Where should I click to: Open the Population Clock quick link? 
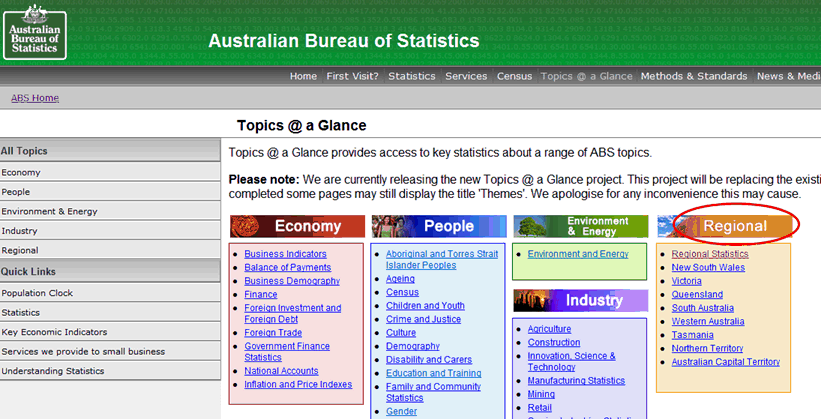[x=110, y=293]
